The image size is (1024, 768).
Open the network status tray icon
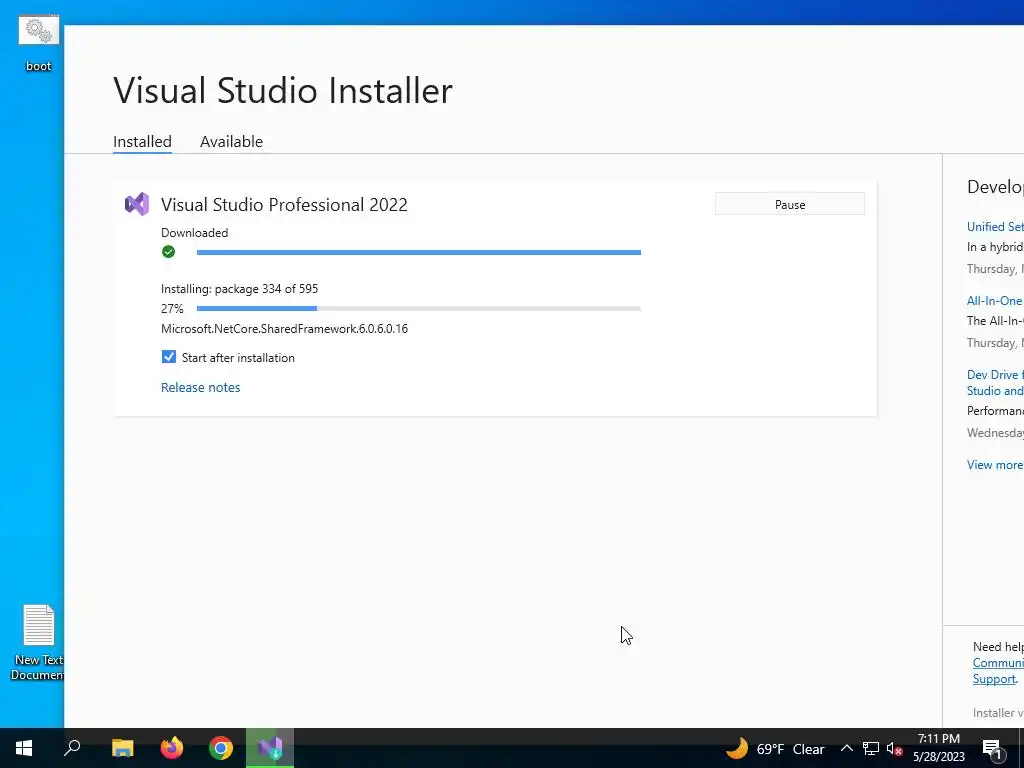(871, 748)
